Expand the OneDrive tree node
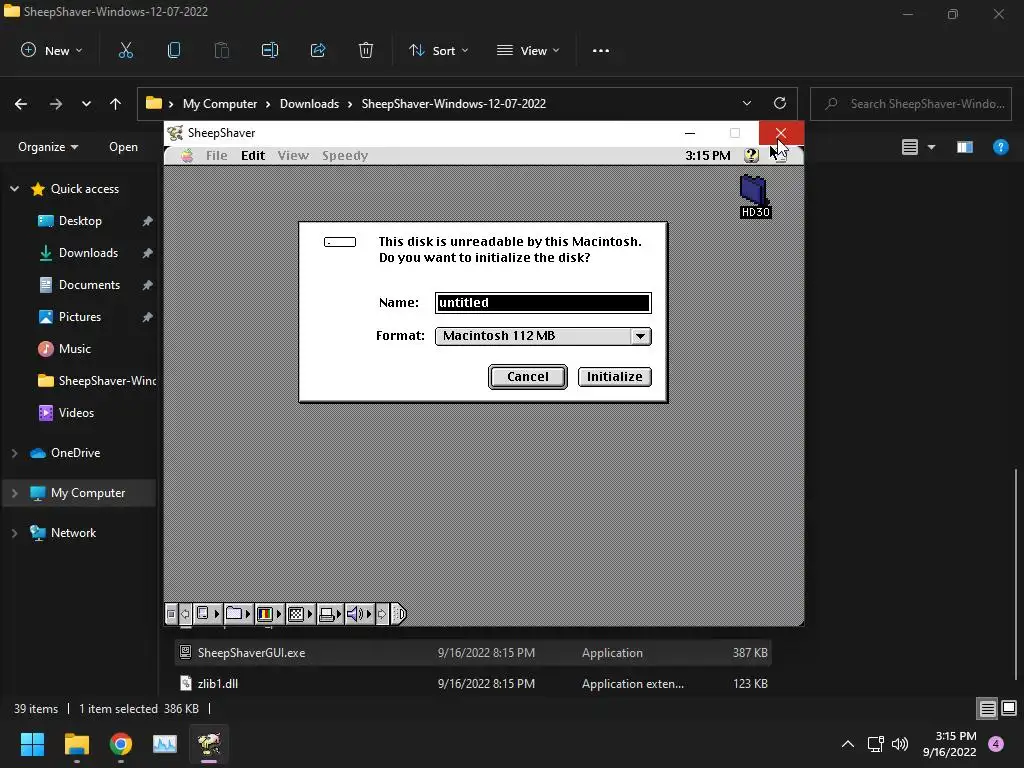This screenshot has height=768, width=1024. pyautogui.click(x=14, y=453)
